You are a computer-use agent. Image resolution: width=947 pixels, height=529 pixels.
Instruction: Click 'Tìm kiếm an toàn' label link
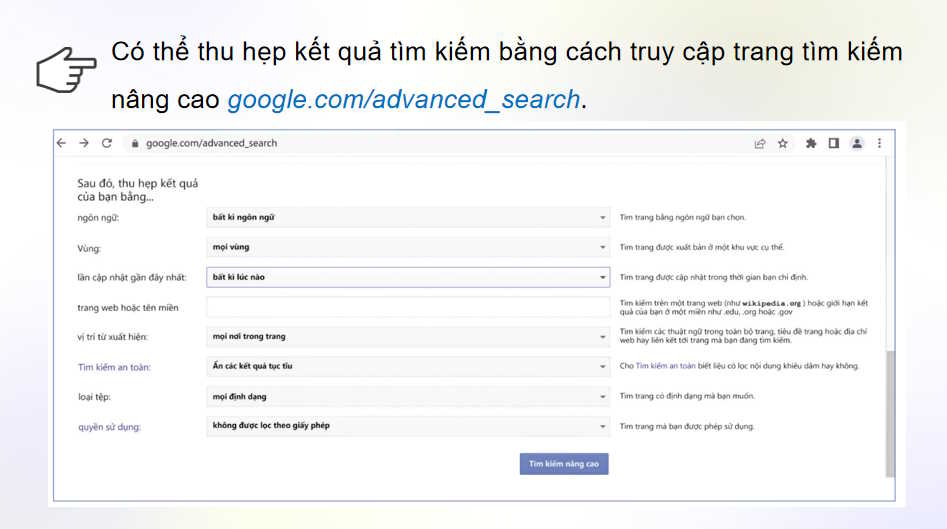point(114,367)
